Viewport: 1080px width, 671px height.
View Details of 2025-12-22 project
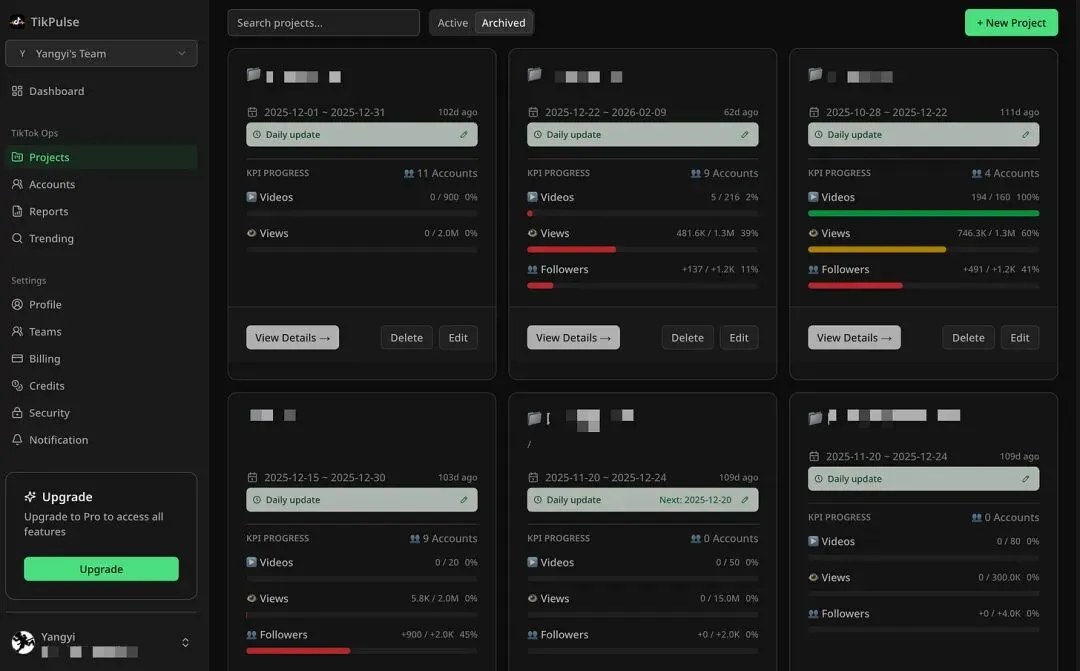574,338
